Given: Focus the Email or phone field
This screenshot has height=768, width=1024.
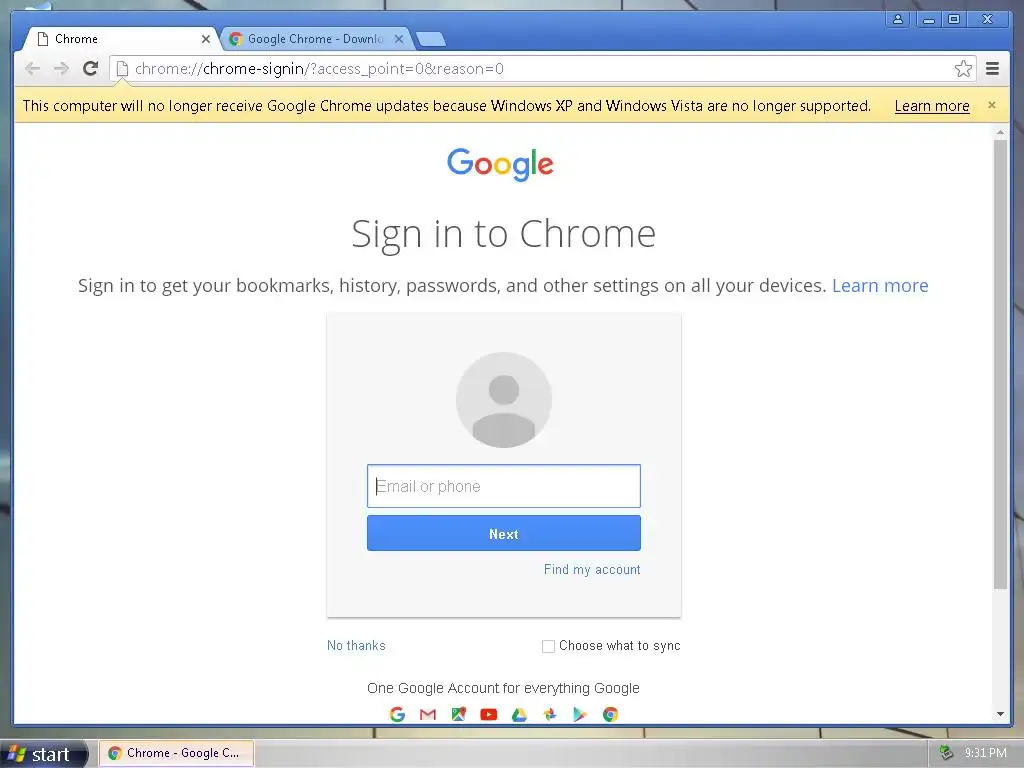Looking at the screenshot, I should point(504,486).
